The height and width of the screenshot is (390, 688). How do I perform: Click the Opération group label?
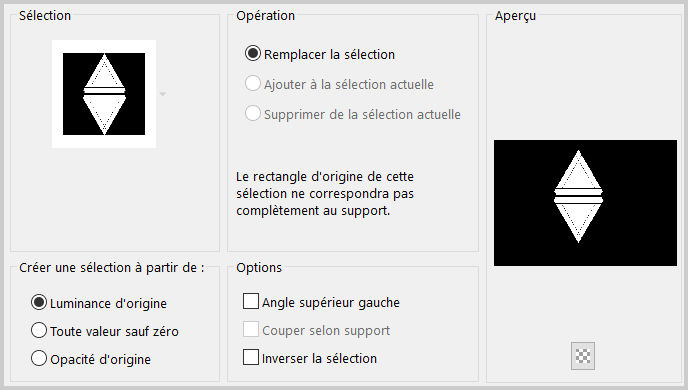click(265, 15)
